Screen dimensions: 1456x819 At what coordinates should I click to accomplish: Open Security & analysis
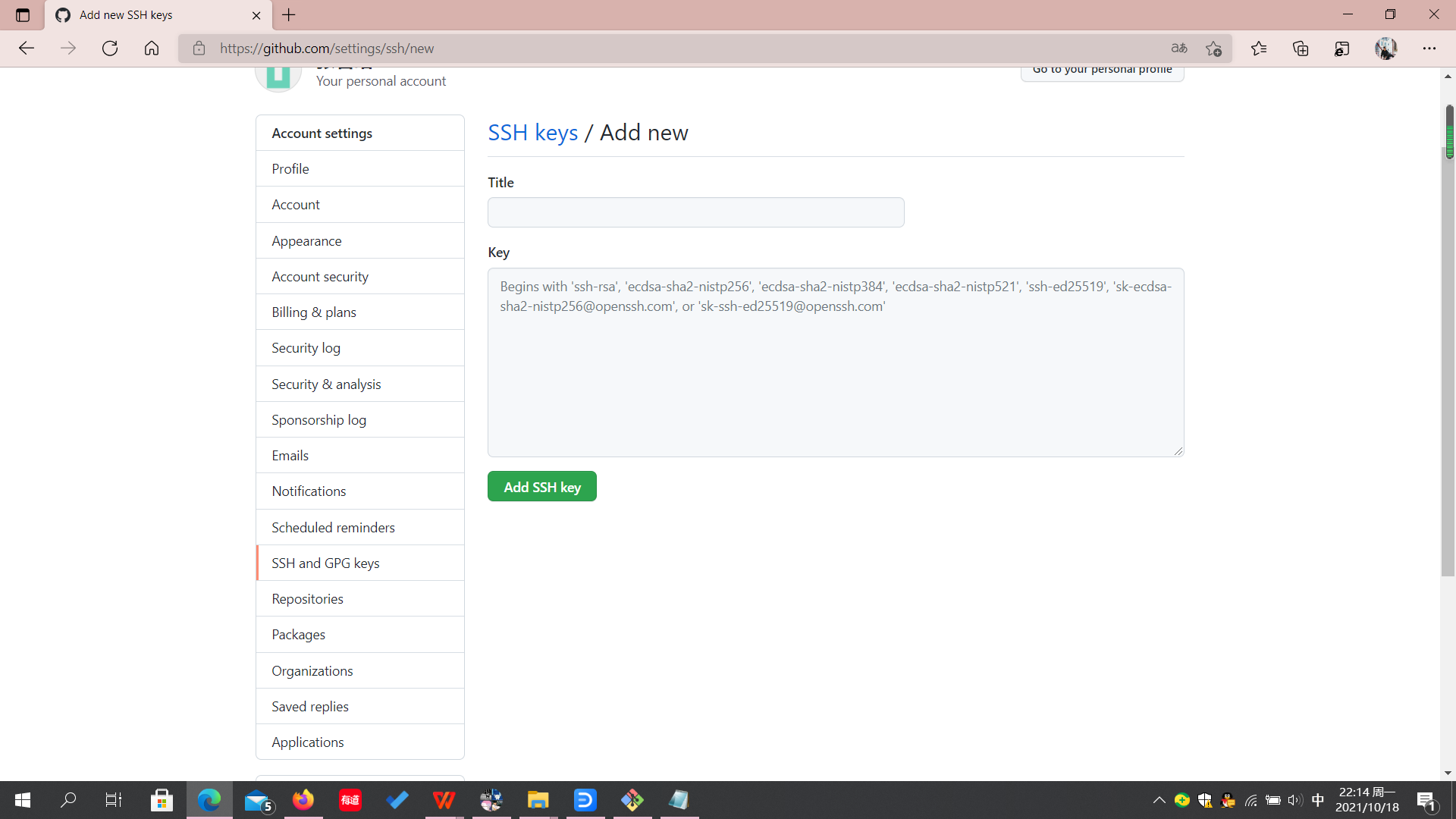(x=360, y=384)
